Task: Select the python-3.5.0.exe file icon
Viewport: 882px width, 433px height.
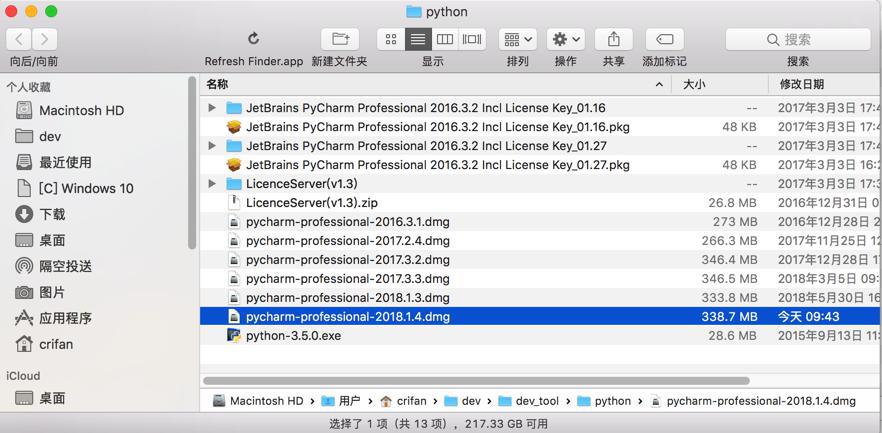Action: coord(234,336)
